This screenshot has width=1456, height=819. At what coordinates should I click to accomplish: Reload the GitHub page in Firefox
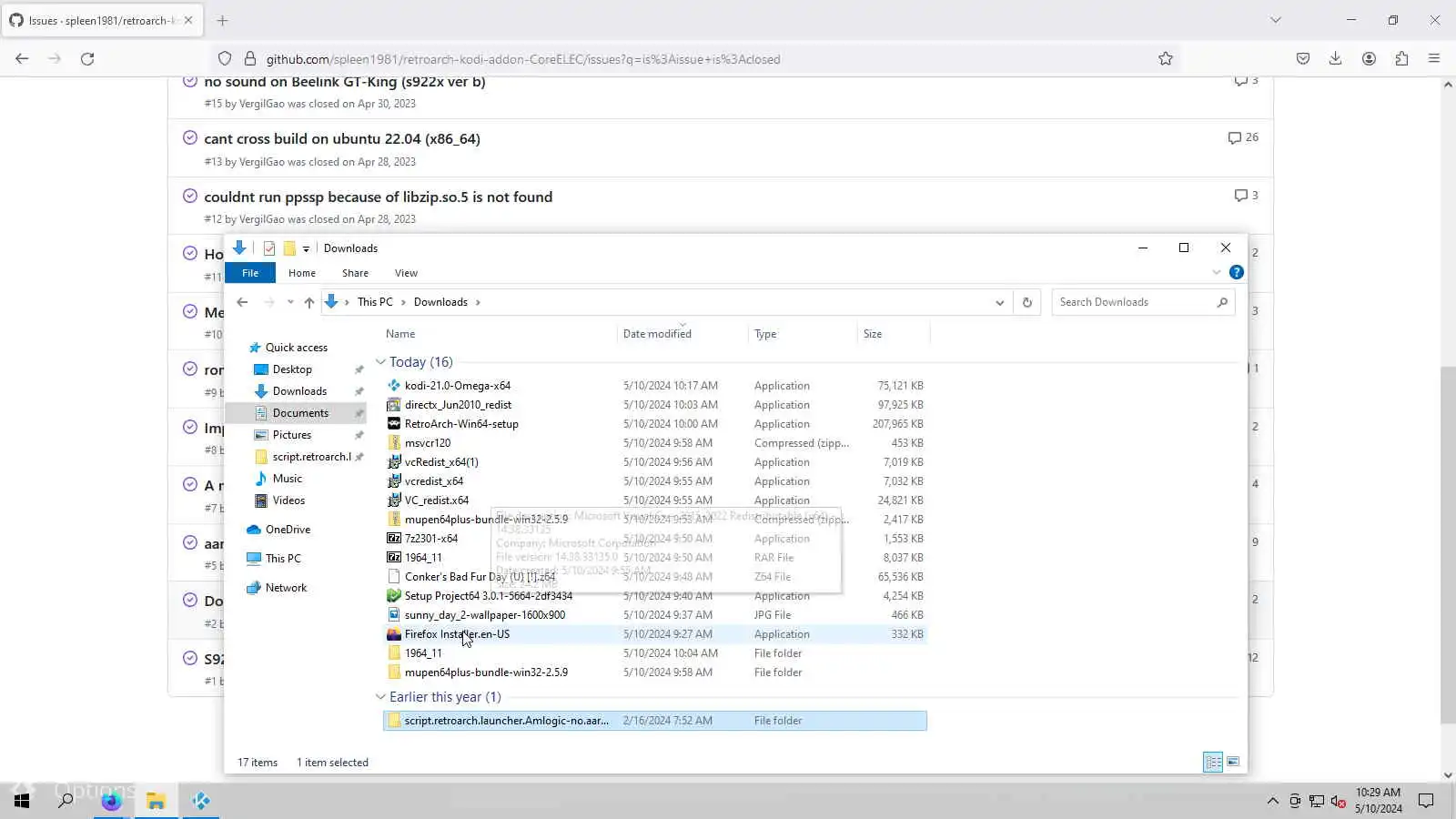click(87, 59)
